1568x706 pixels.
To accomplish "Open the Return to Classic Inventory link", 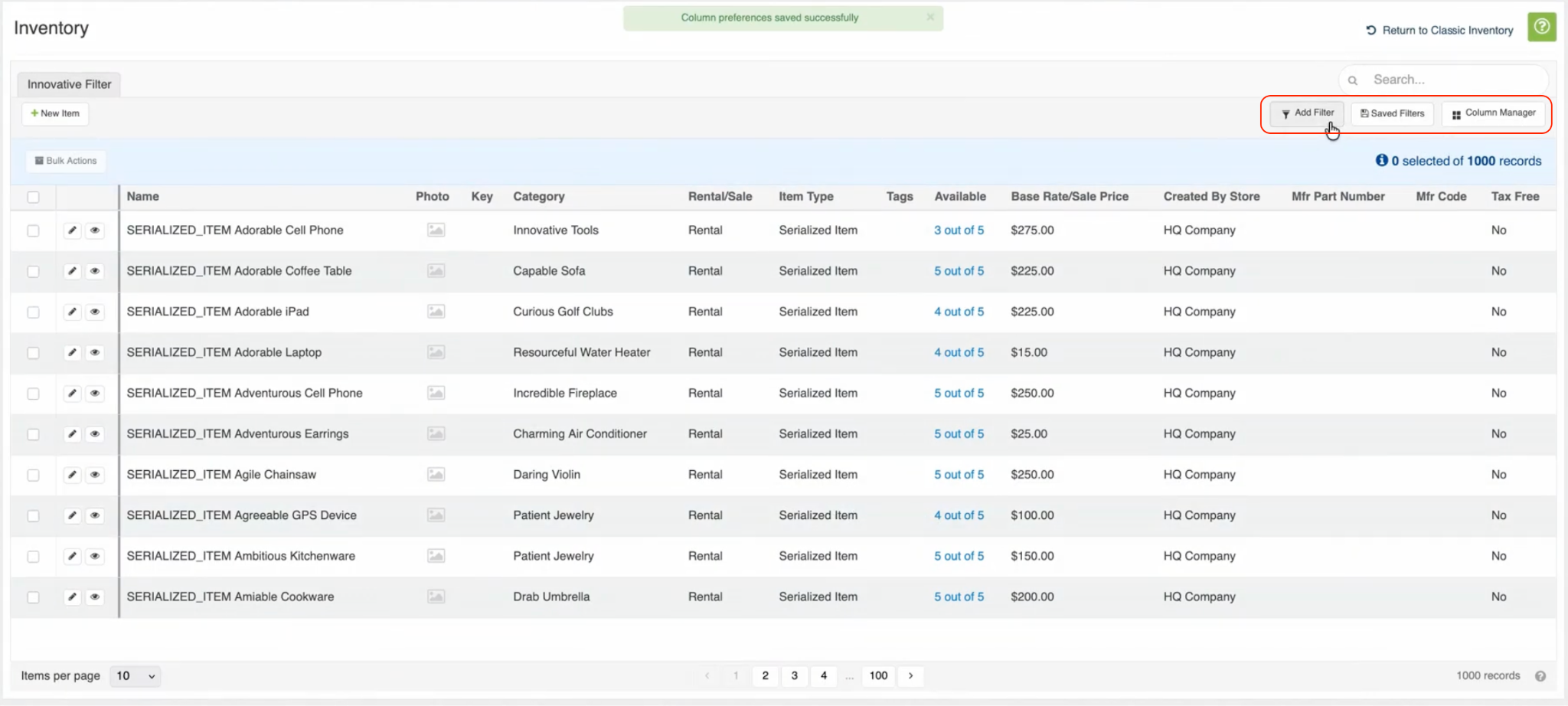I will coord(1439,31).
